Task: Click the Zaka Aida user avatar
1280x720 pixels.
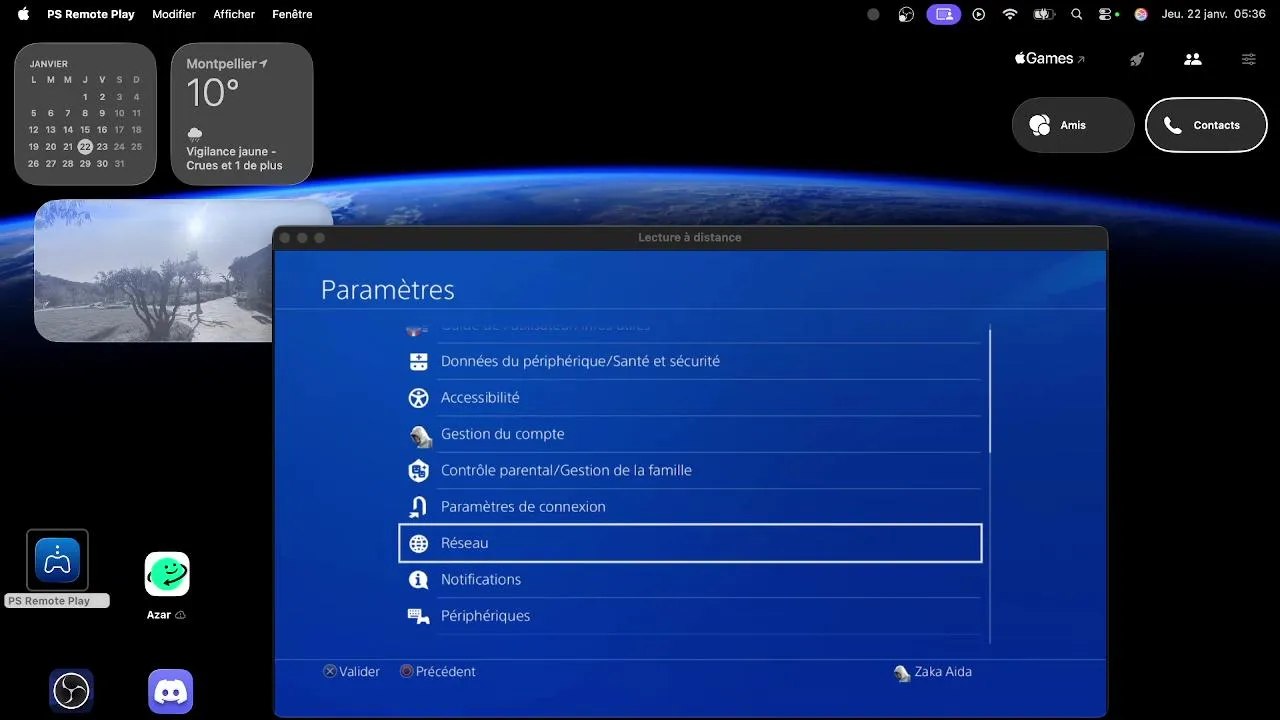Action: [902, 673]
